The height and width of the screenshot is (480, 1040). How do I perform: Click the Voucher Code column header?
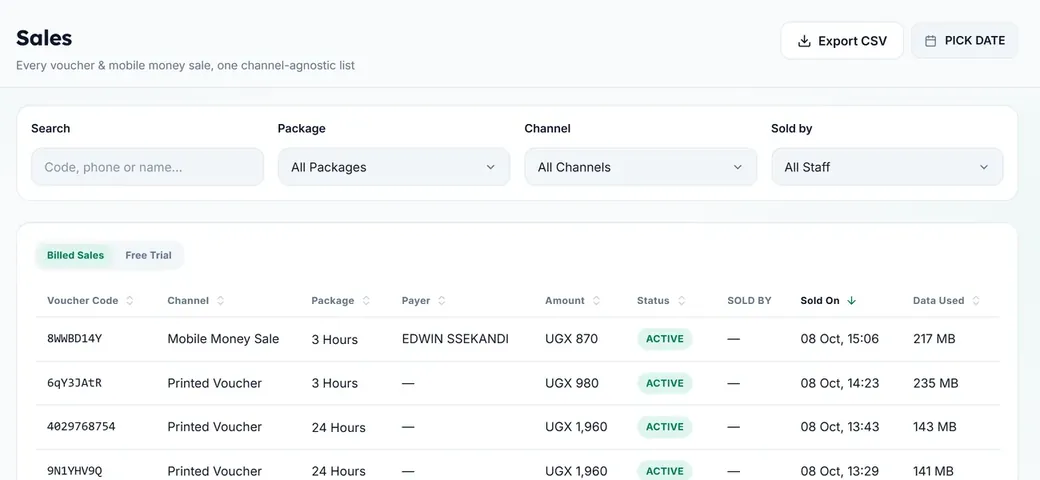pos(82,300)
